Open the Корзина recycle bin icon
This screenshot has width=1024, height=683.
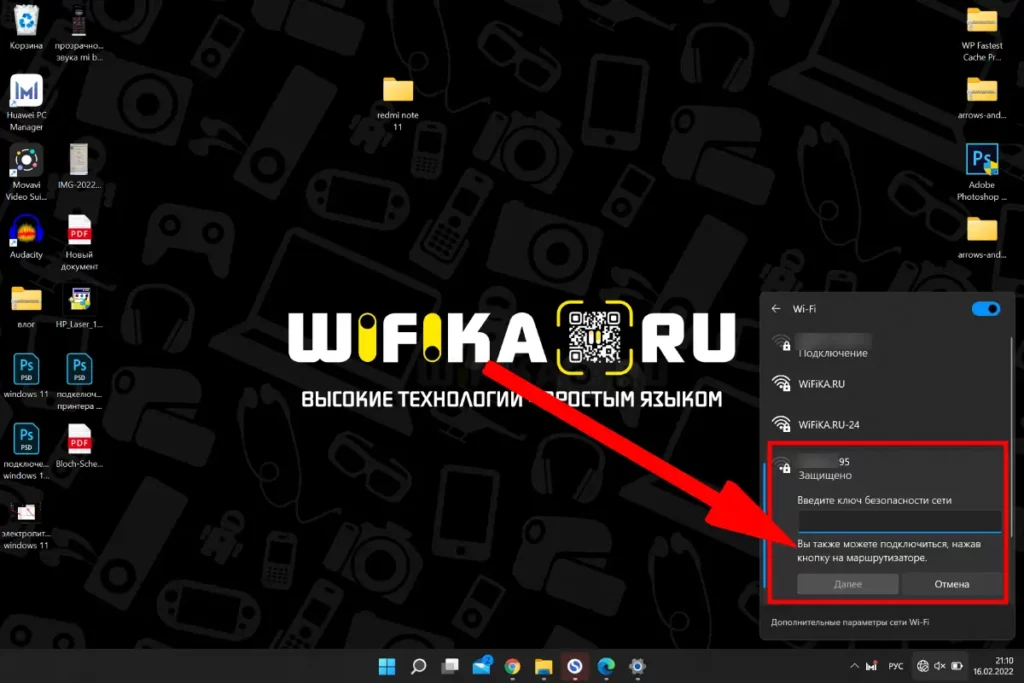click(x=26, y=27)
